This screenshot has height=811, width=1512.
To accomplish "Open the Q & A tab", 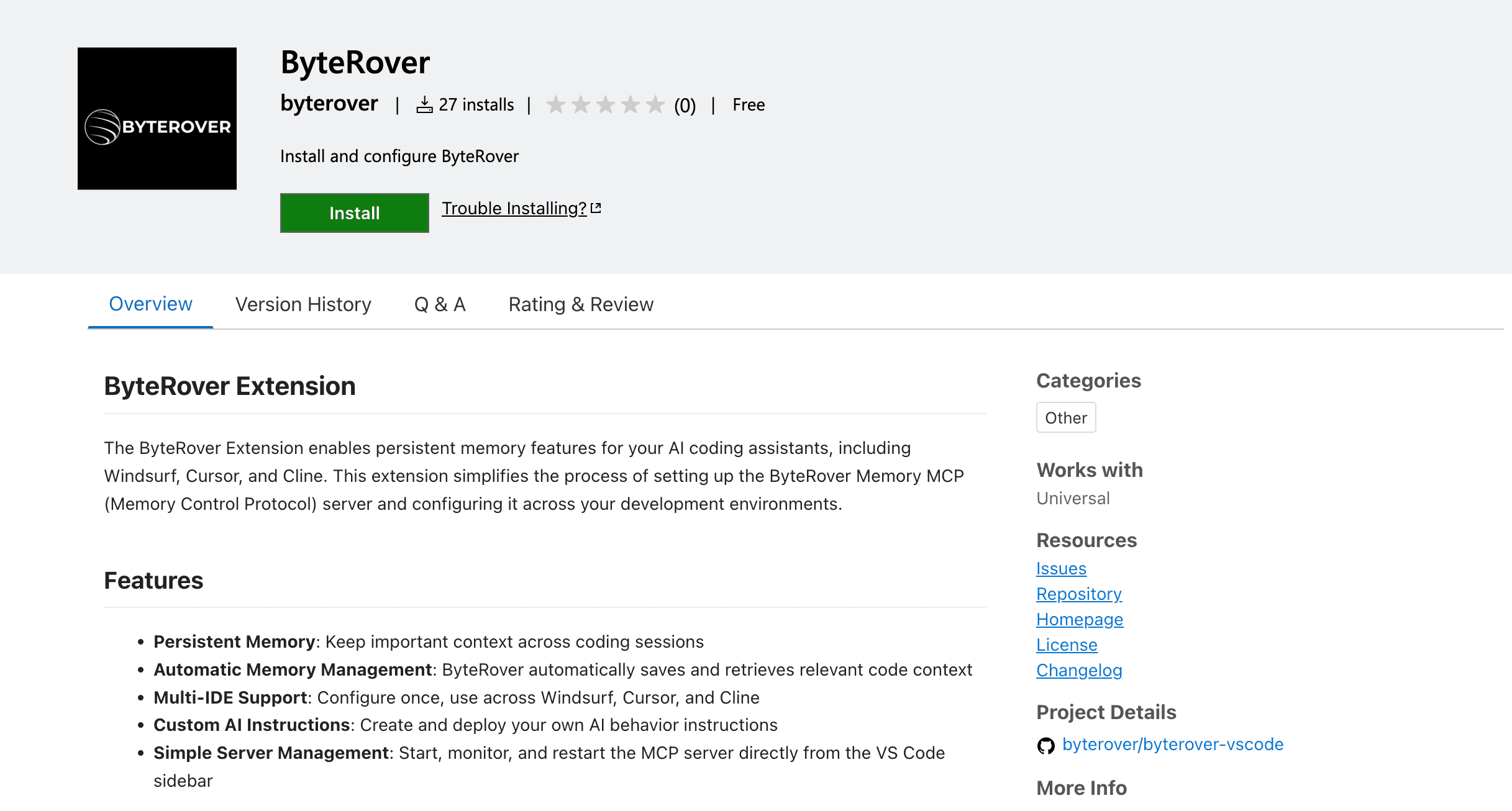I will [440, 304].
